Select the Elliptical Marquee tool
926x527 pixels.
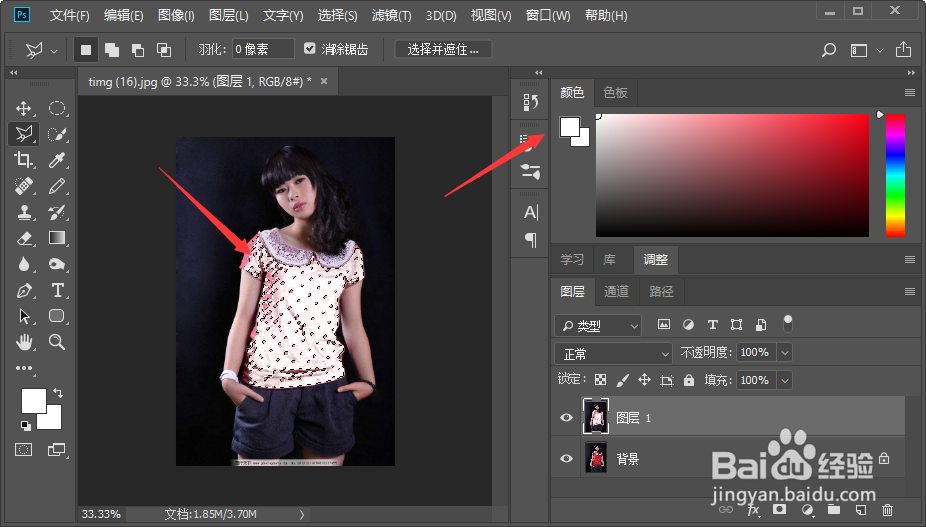57,108
